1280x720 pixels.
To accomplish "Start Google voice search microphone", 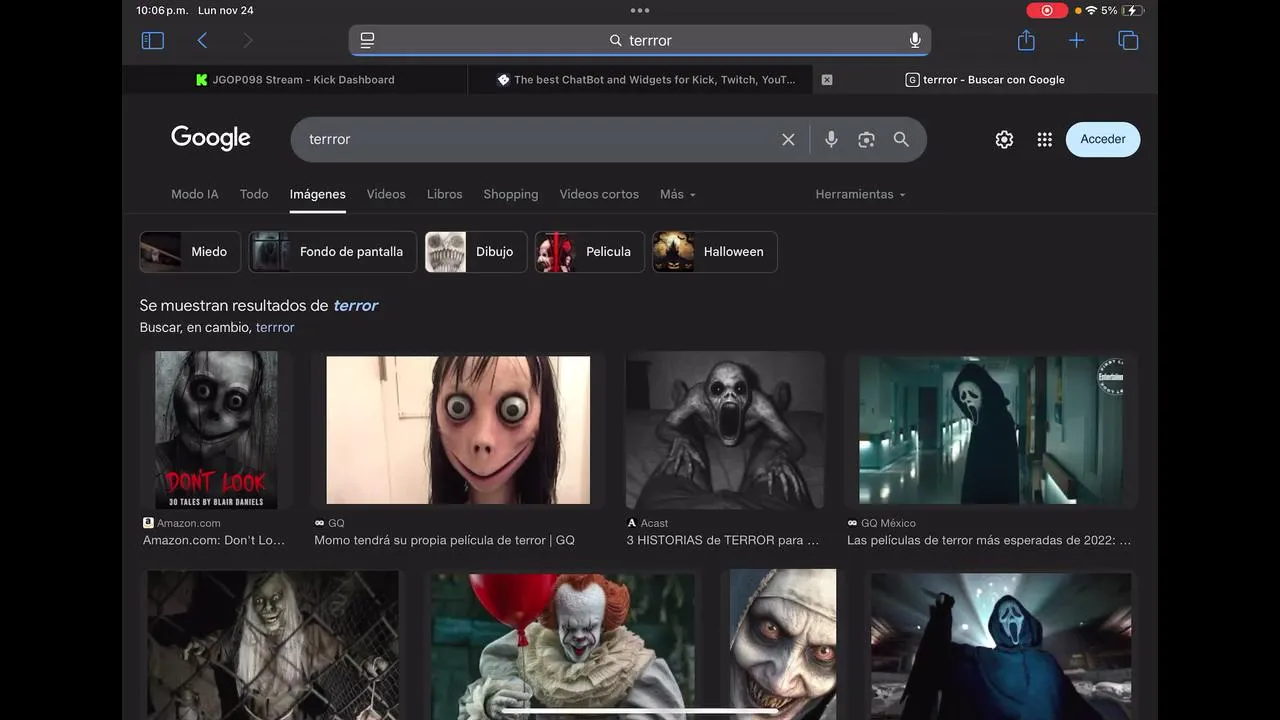I will coord(831,140).
